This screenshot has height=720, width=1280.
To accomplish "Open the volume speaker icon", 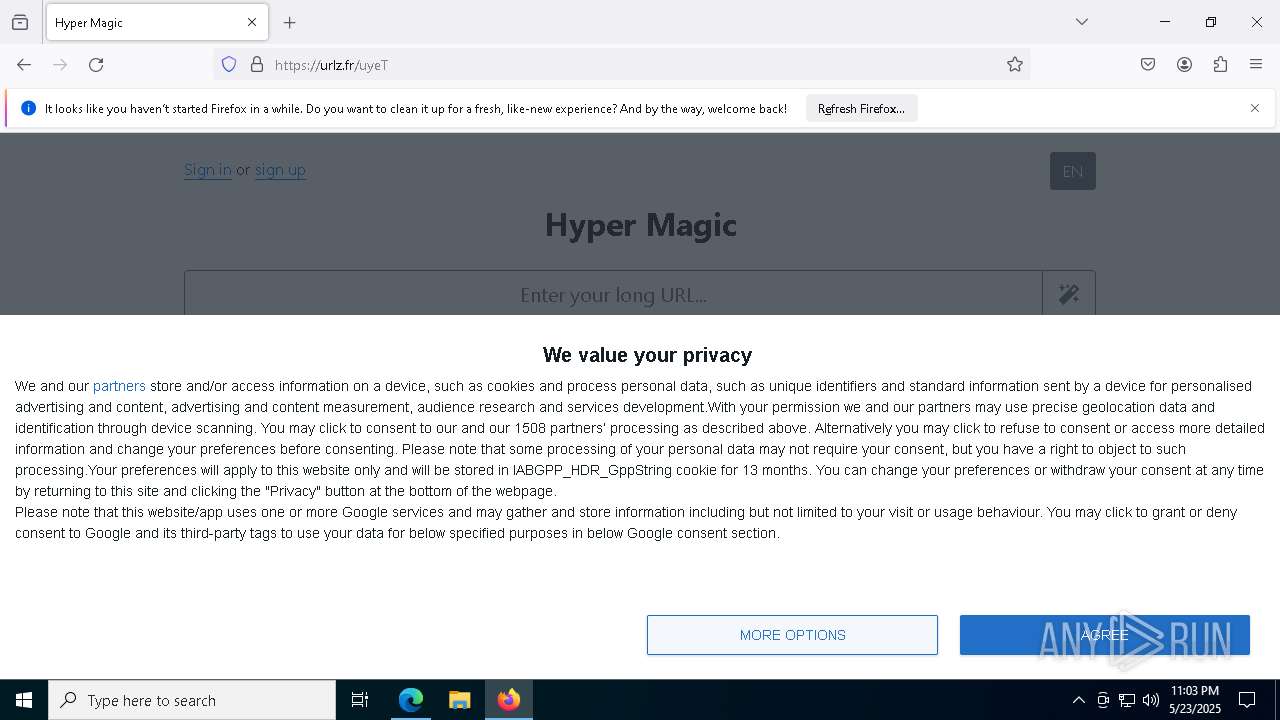I will click(x=1151, y=700).
